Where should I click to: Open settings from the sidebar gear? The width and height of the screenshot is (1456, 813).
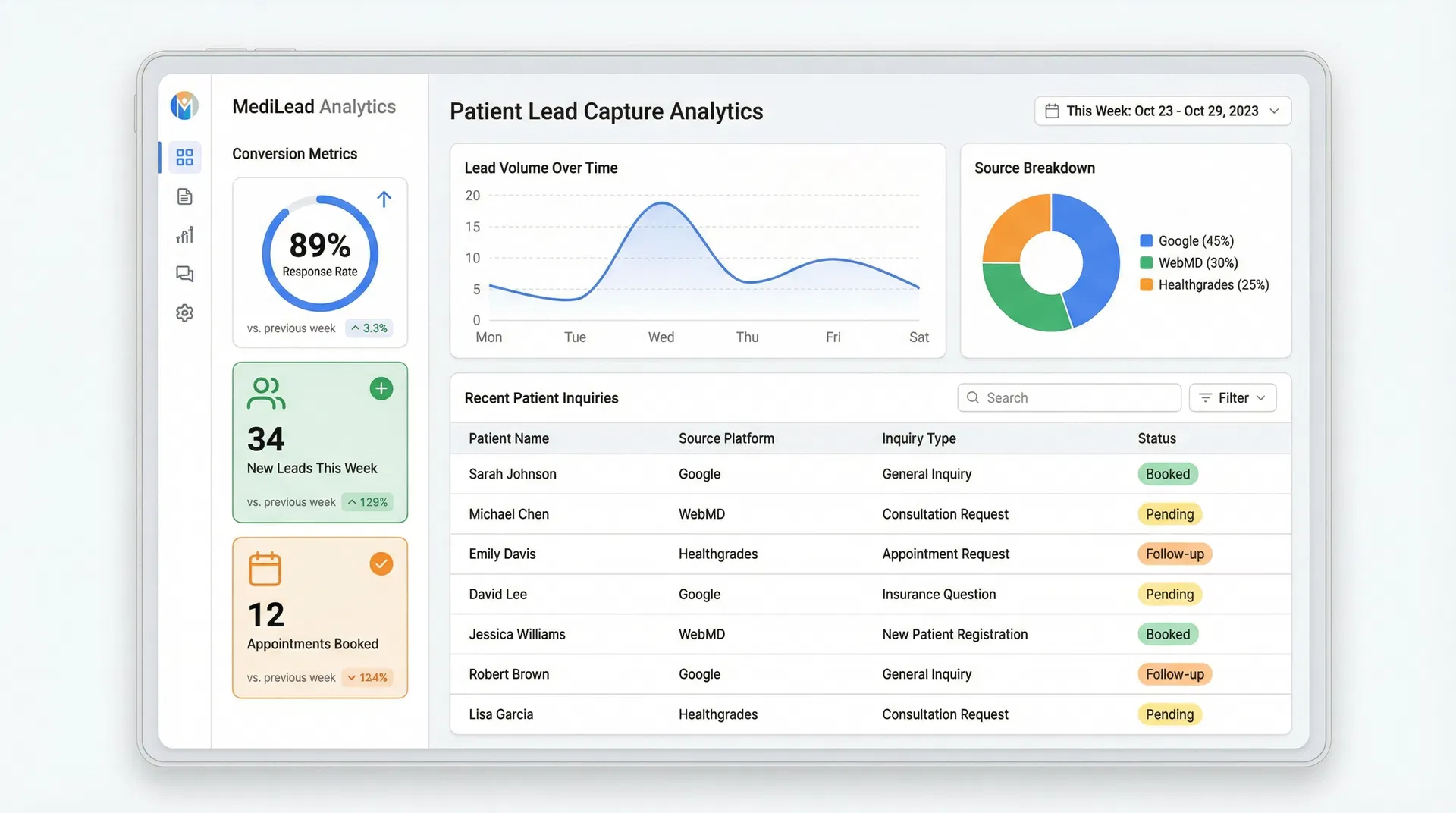tap(184, 312)
